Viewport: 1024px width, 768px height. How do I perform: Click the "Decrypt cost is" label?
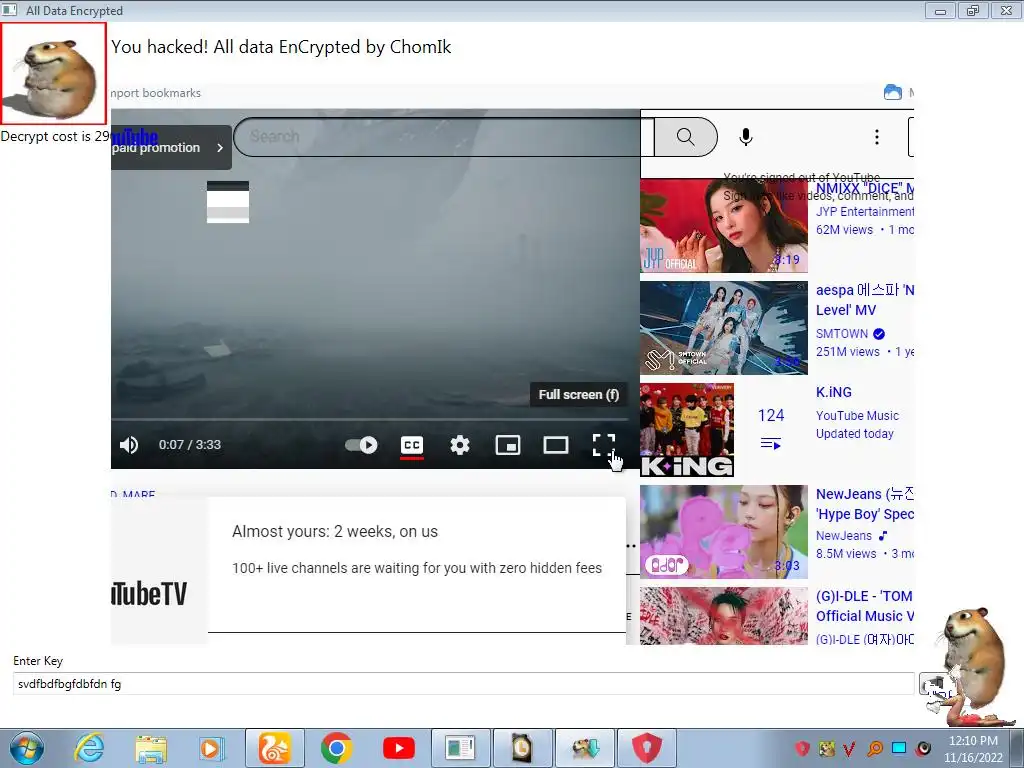(x=56, y=136)
